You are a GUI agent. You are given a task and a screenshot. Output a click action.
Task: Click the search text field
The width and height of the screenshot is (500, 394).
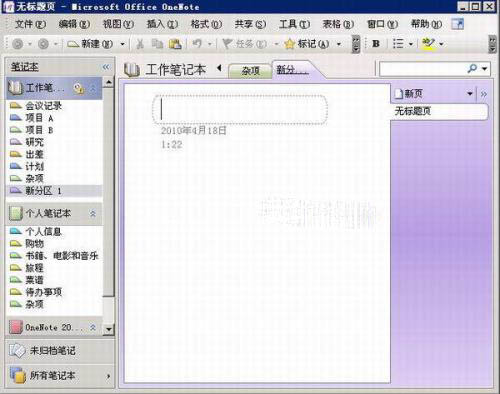422,69
